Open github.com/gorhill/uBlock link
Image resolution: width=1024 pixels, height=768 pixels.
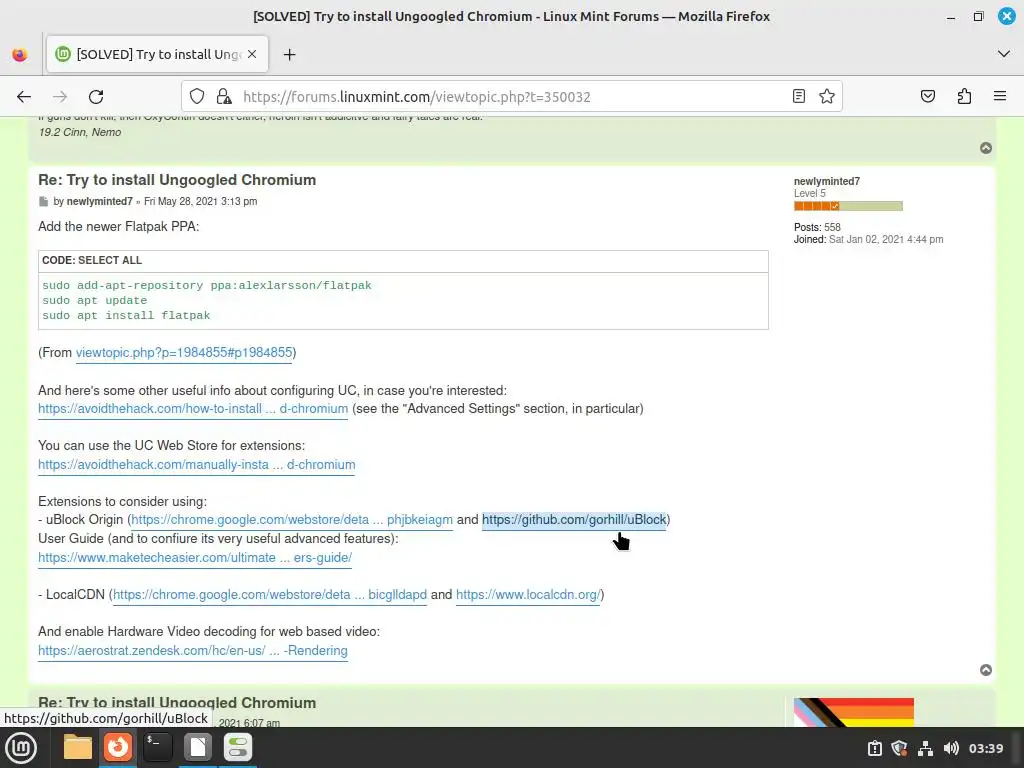tap(574, 520)
